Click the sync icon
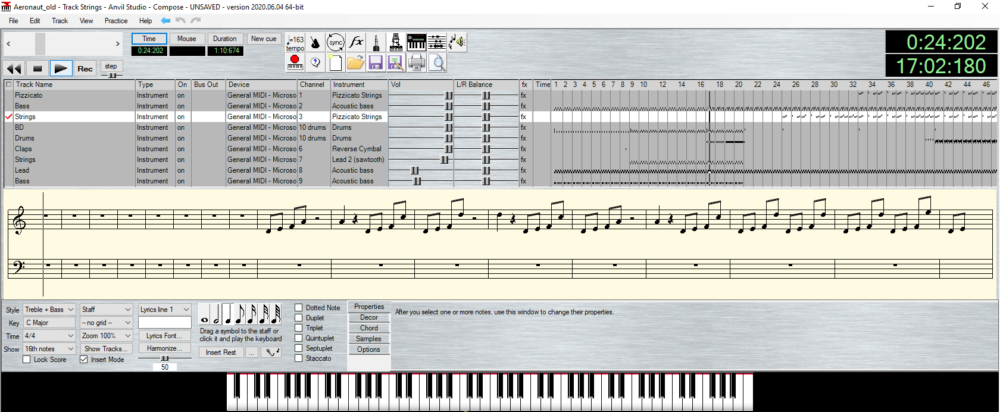The width and height of the screenshot is (1000, 412). pos(335,43)
